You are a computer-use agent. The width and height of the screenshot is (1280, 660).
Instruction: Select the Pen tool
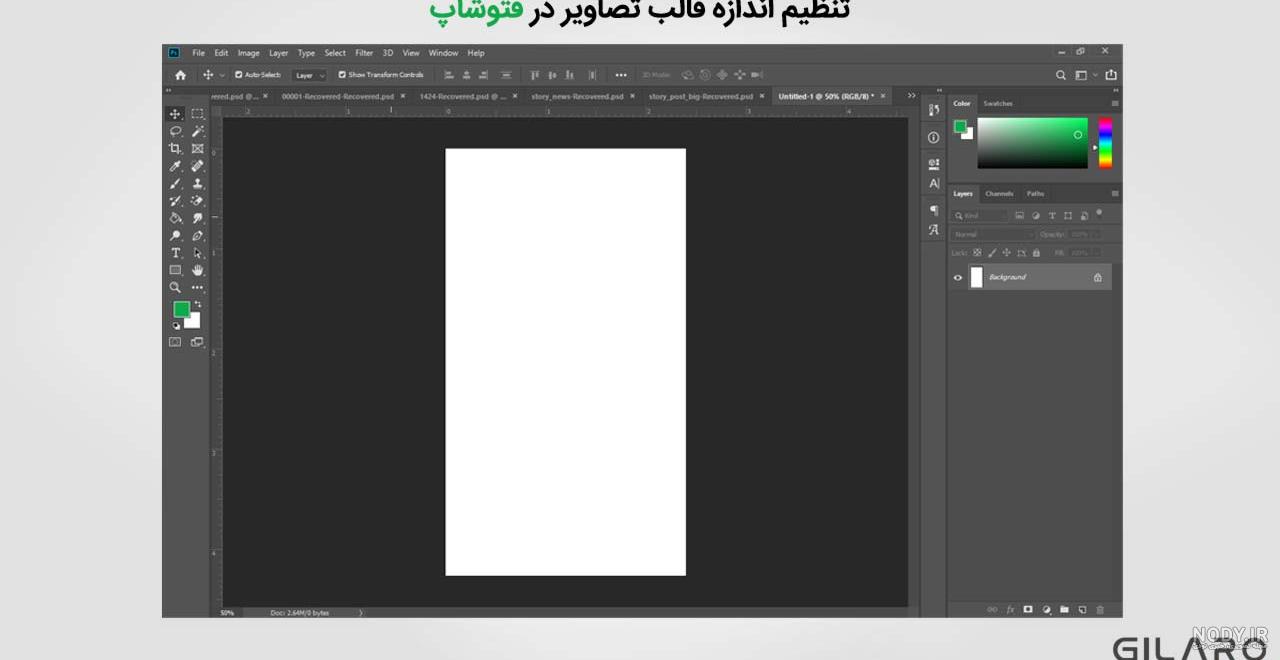coord(197,235)
